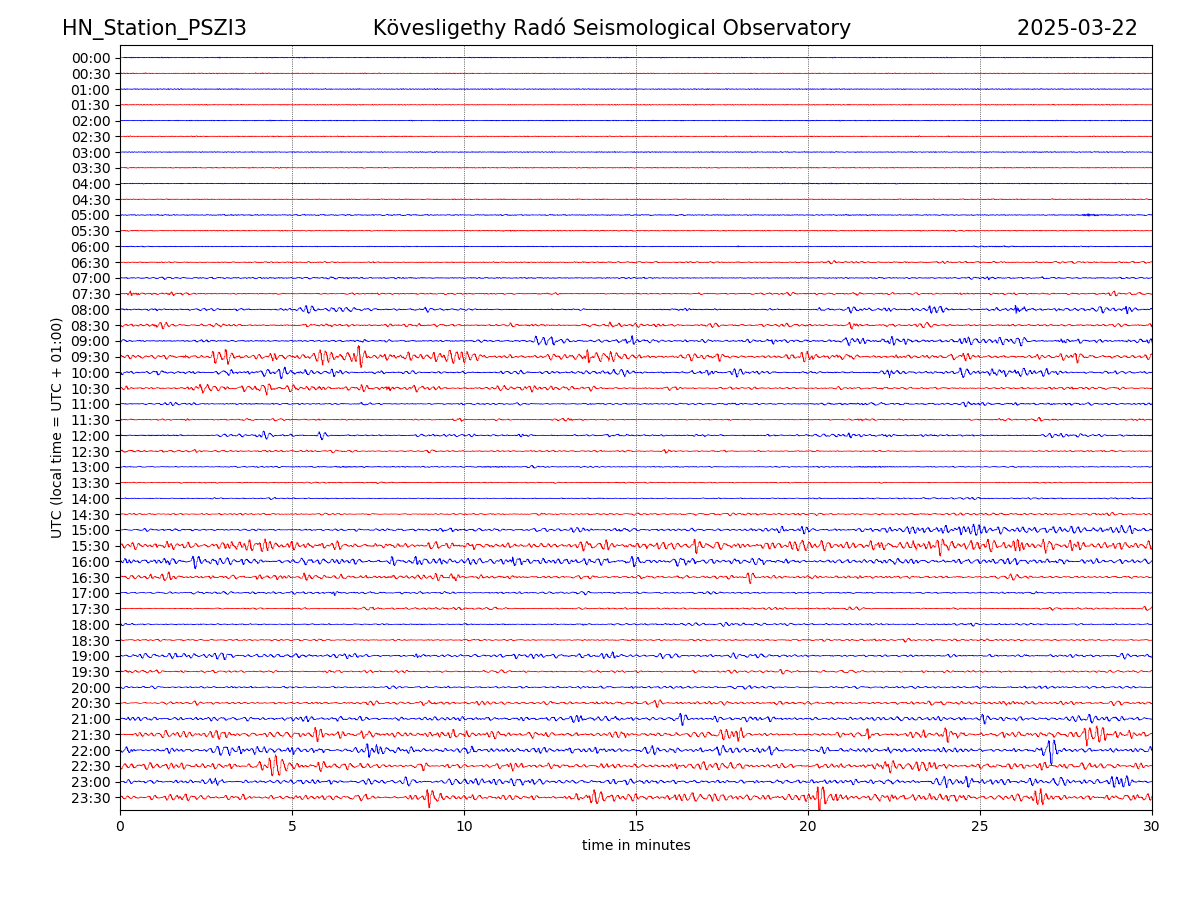This screenshot has height=900, width=1200.
Task: Click the 15 tick on the minutes axis
Action: pos(636,826)
